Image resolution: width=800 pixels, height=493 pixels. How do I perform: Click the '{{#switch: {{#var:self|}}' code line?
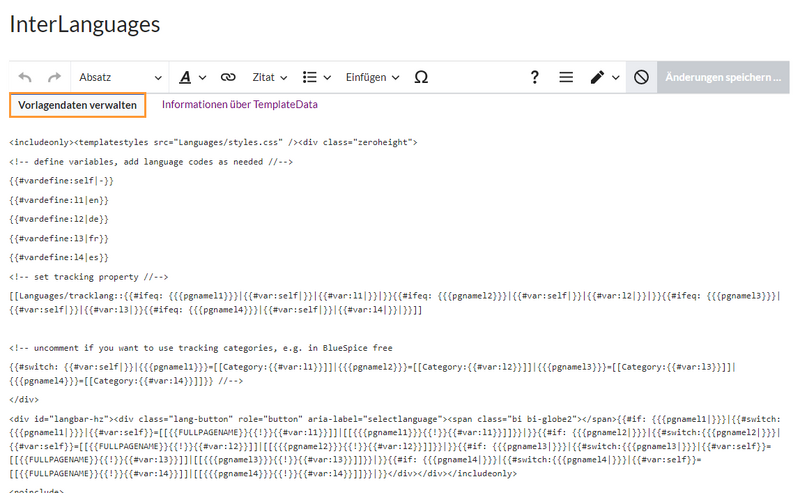pos(372,374)
